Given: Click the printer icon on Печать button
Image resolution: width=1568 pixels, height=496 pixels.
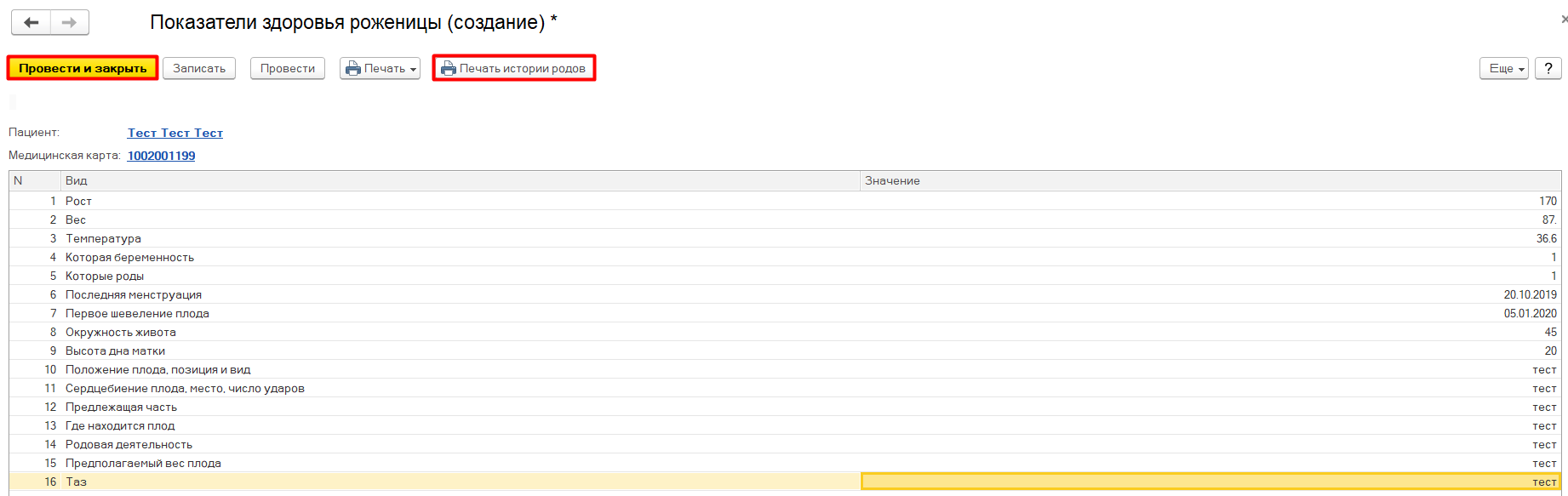Looking at the screenshot, I should [x=352, y=69].
